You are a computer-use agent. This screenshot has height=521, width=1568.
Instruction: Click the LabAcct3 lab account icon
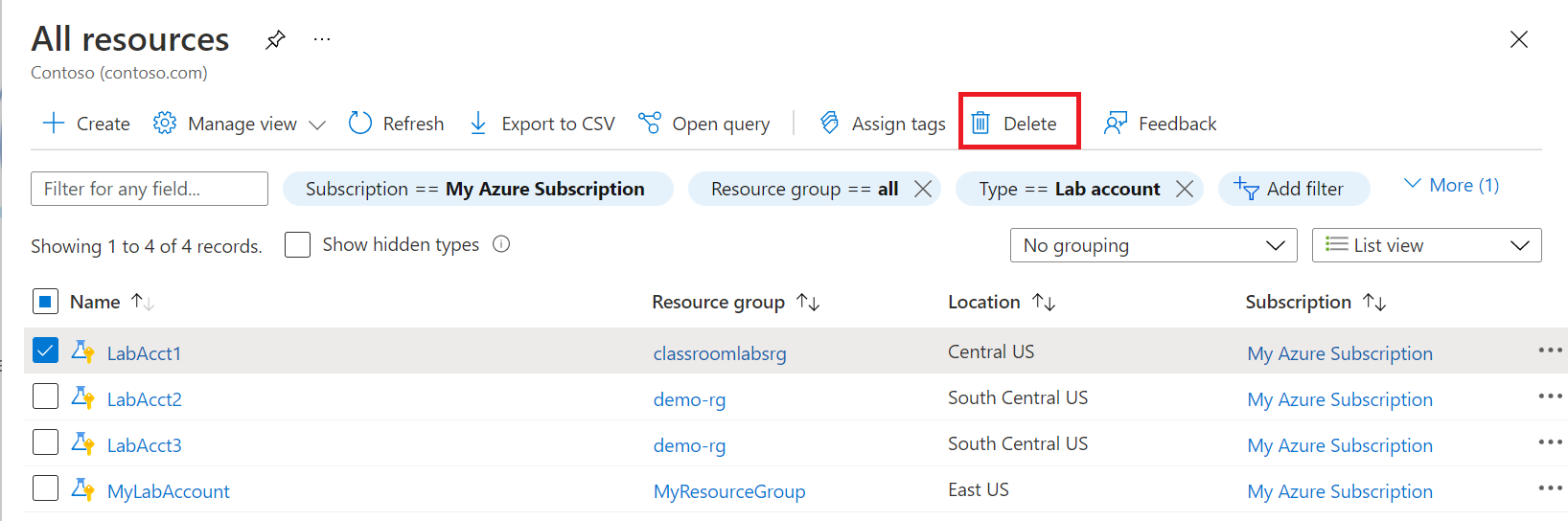83,443
